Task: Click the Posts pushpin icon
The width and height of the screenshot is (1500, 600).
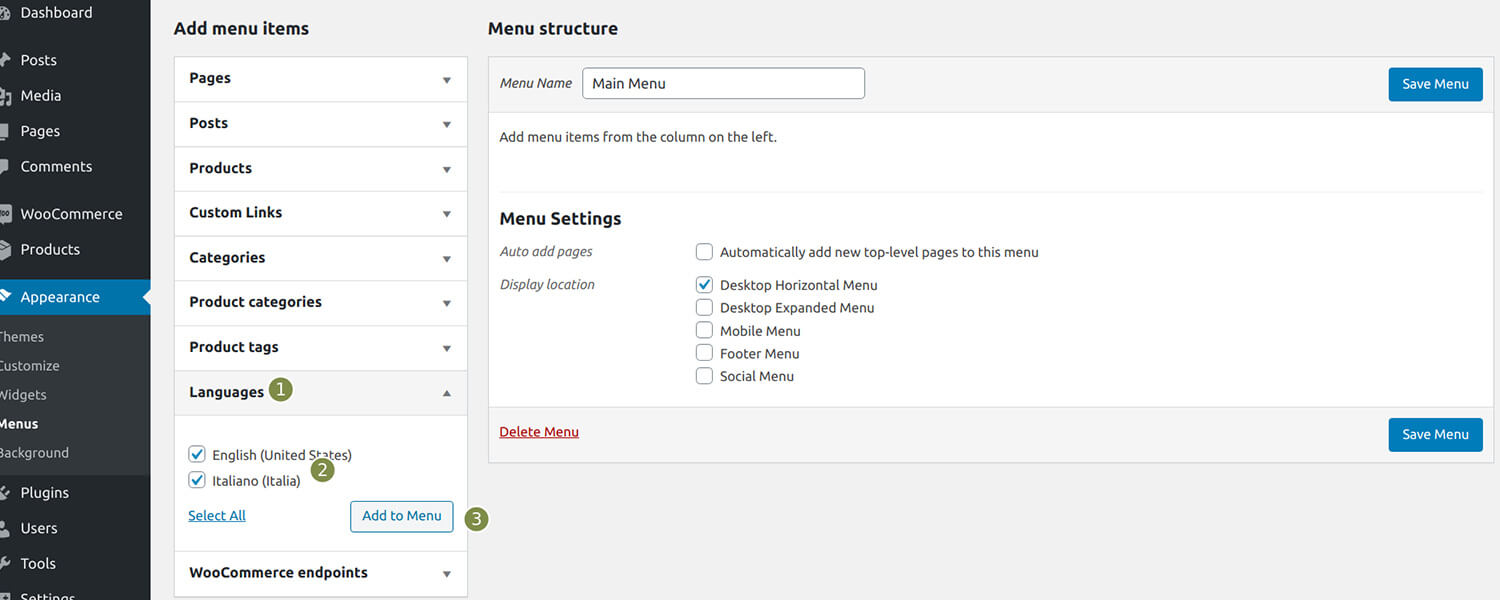Action: coord(3,60)
